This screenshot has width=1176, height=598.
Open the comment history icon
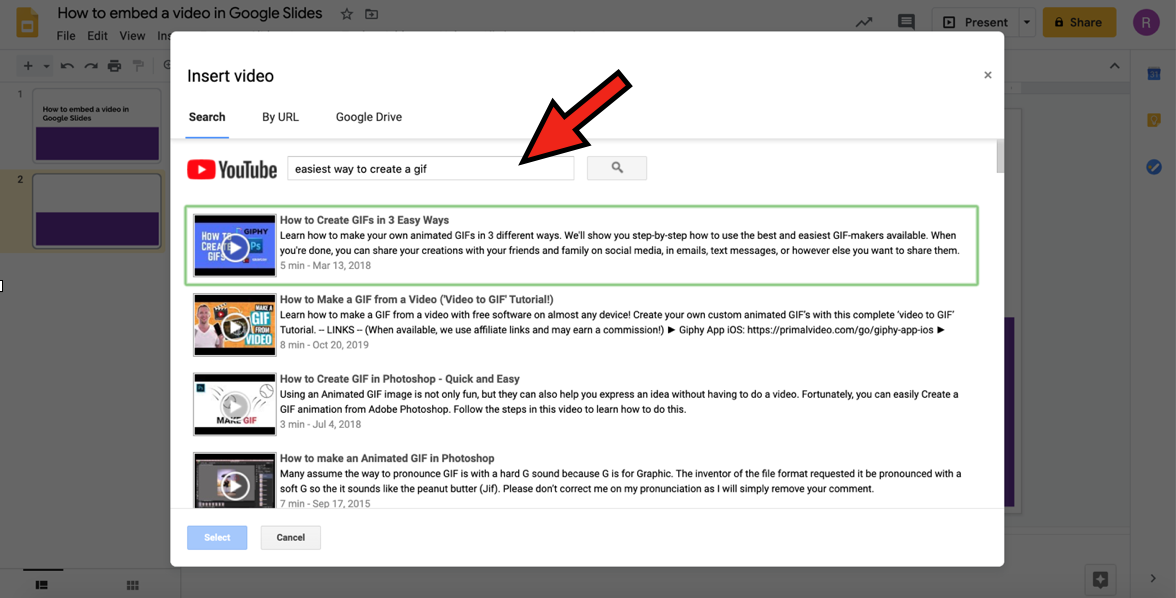point(906,22)
